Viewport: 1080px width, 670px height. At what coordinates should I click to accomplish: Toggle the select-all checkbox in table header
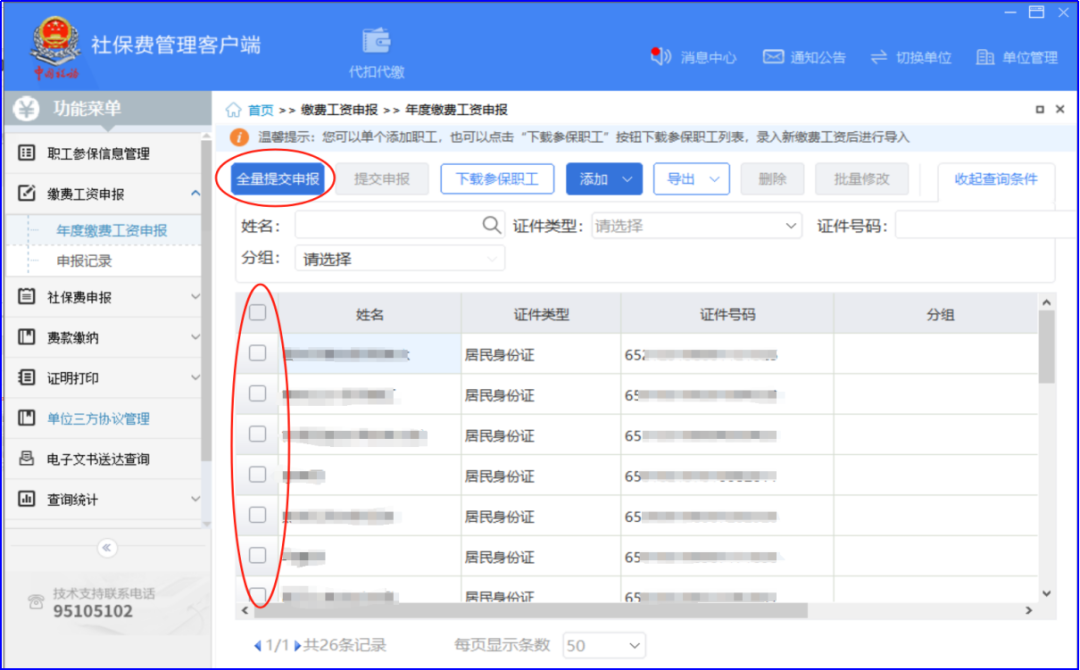[x=258, y=313]
